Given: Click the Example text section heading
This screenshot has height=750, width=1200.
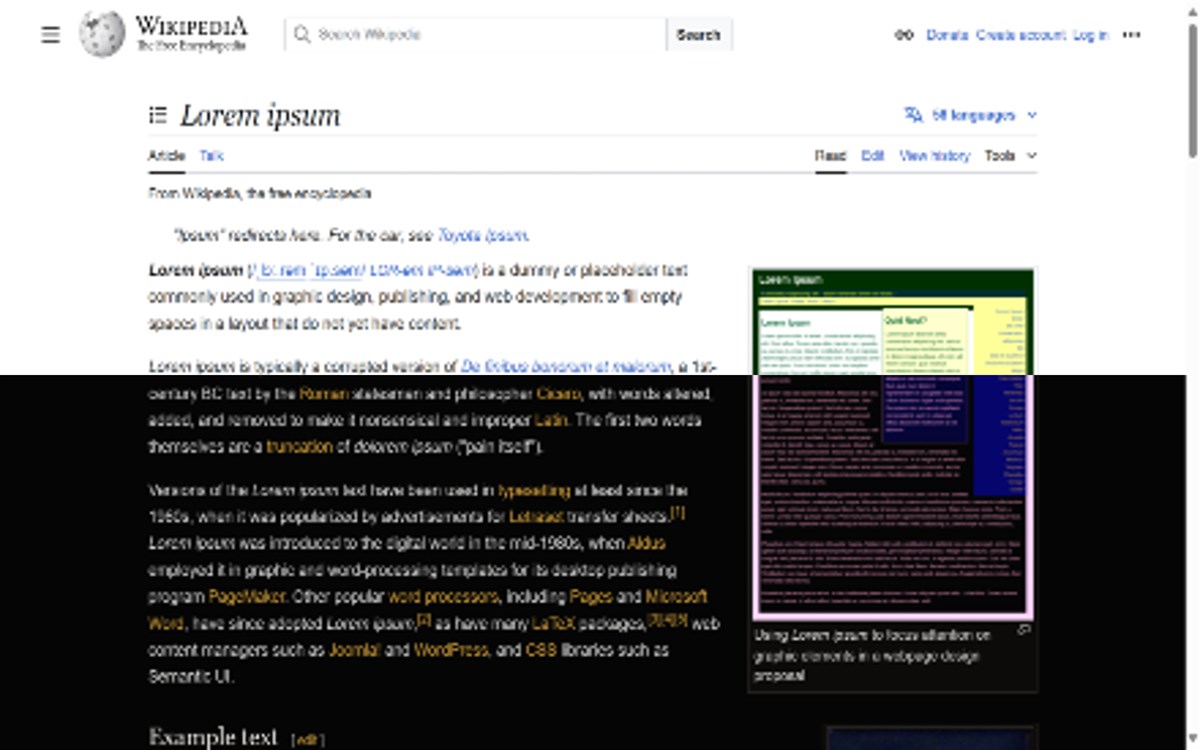Looking at the screenshot, I should [x=212, y=737].
